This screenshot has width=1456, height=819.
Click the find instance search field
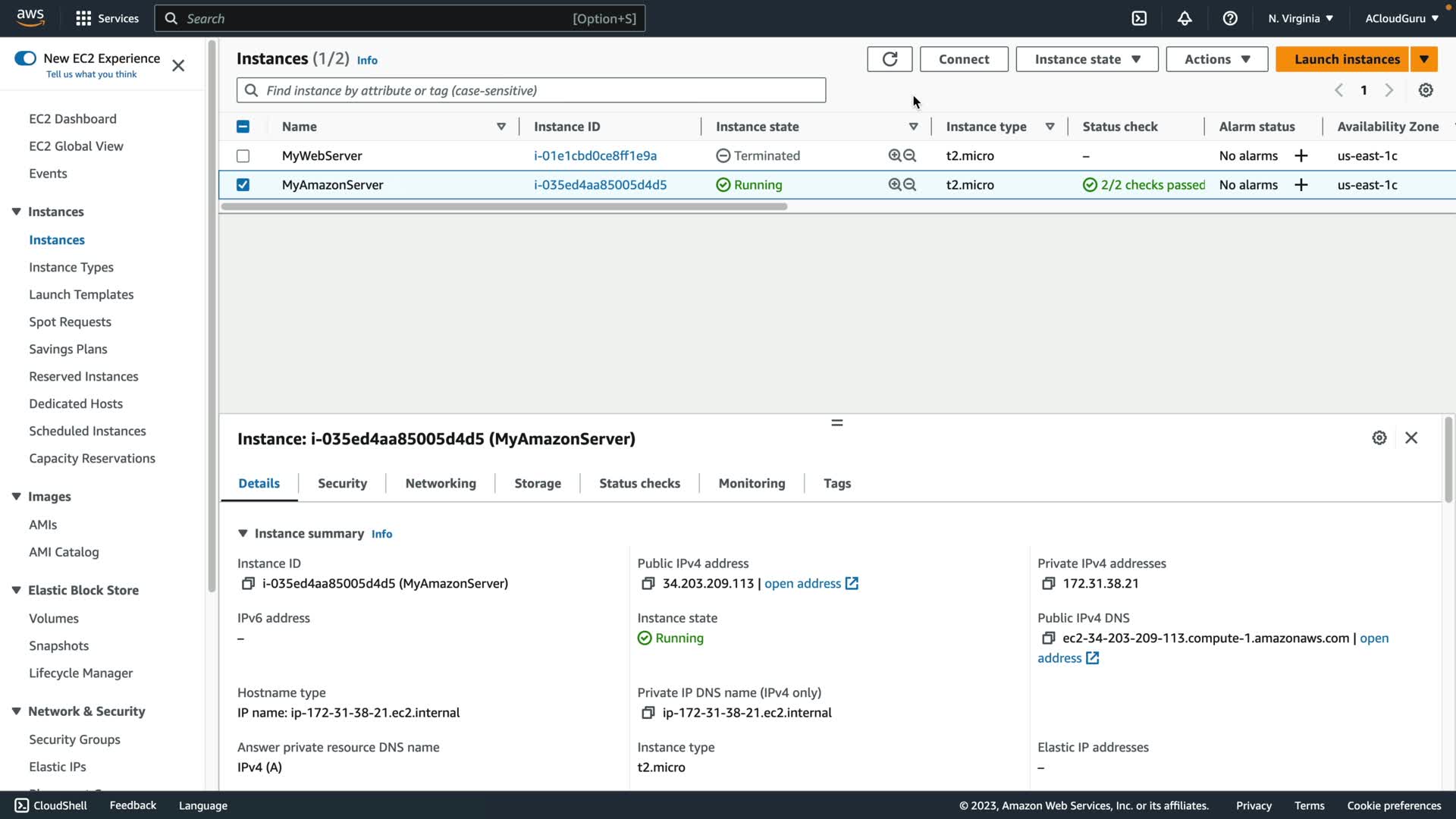pos(531,90)
